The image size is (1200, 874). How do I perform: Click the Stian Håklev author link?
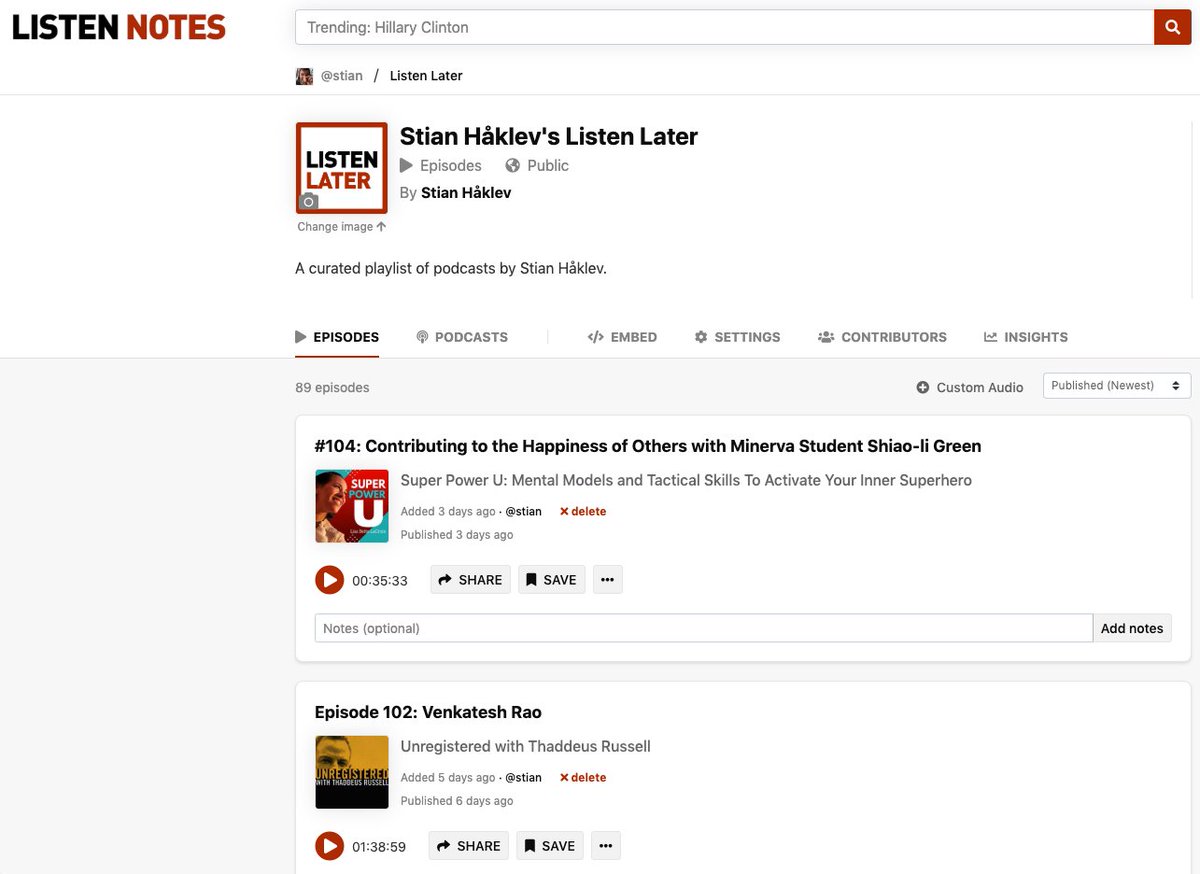click(466, 193)
